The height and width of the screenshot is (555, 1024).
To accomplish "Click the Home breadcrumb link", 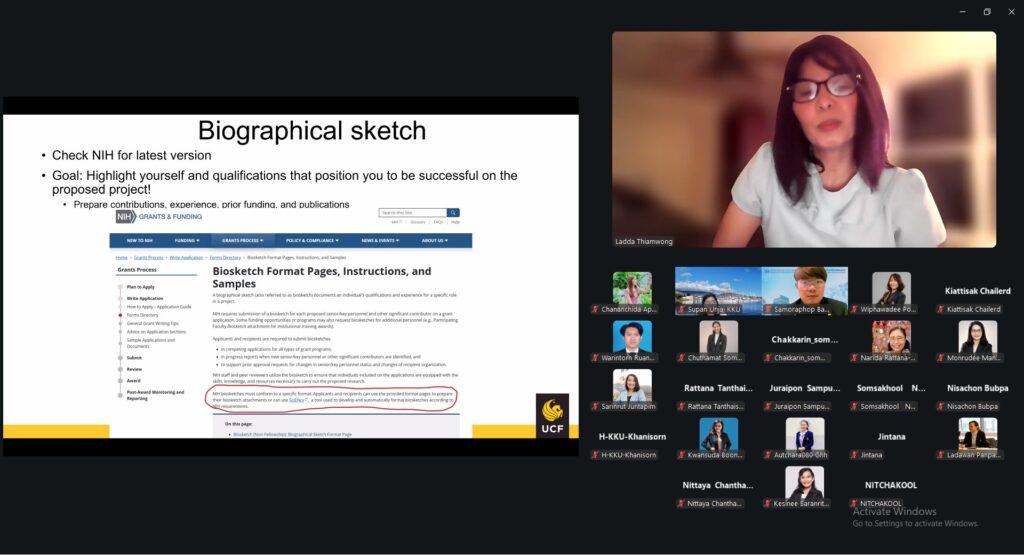I will pyautogui.click(x=122, y=257).
